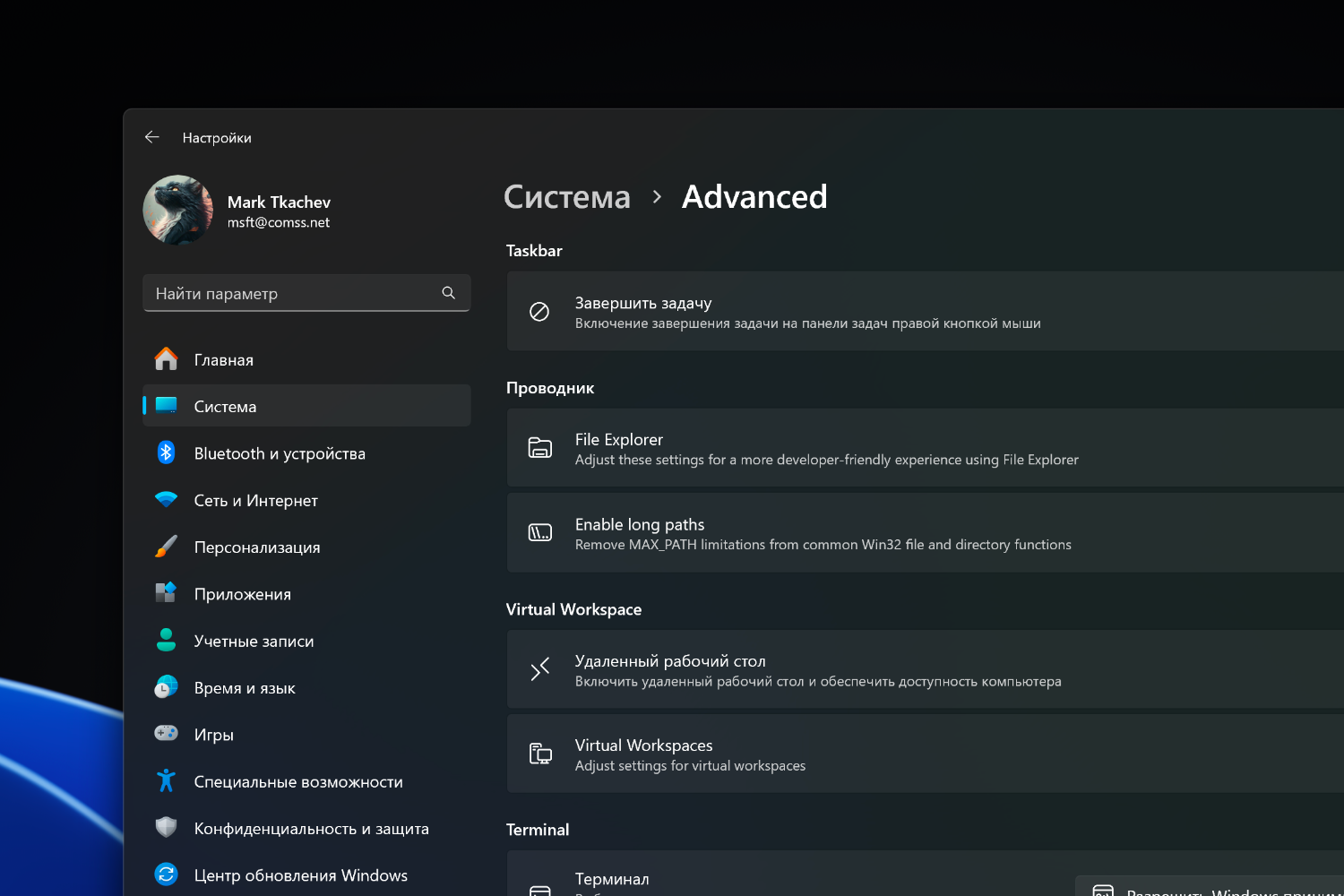The width and height of the screenshot is (1344, 896).
Task: Open Сеть и Интернет Wi-Fi icon
Action: click(x=167, y=499)
